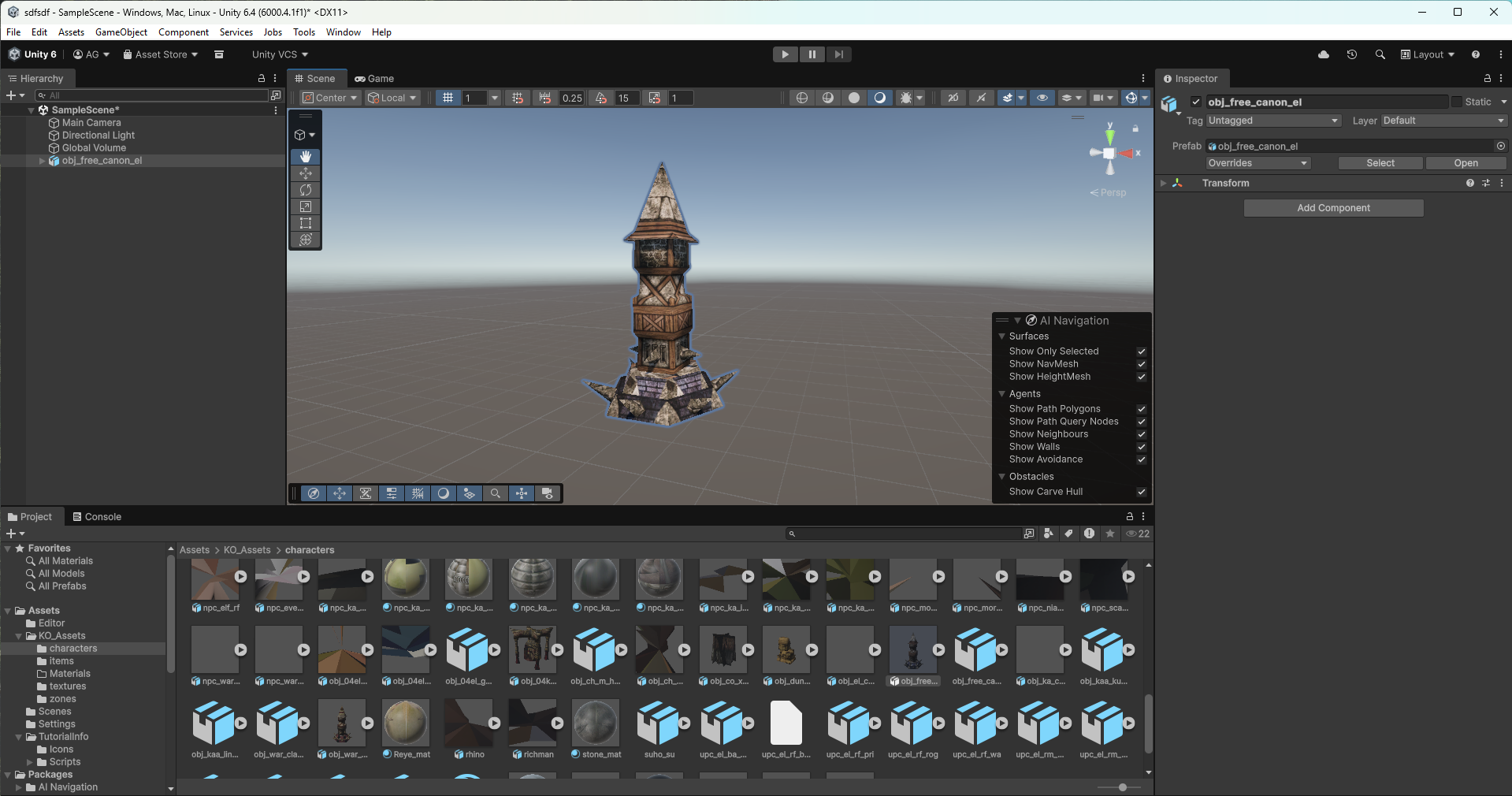Select the Move tool in scene toolbar

(306, 173)
